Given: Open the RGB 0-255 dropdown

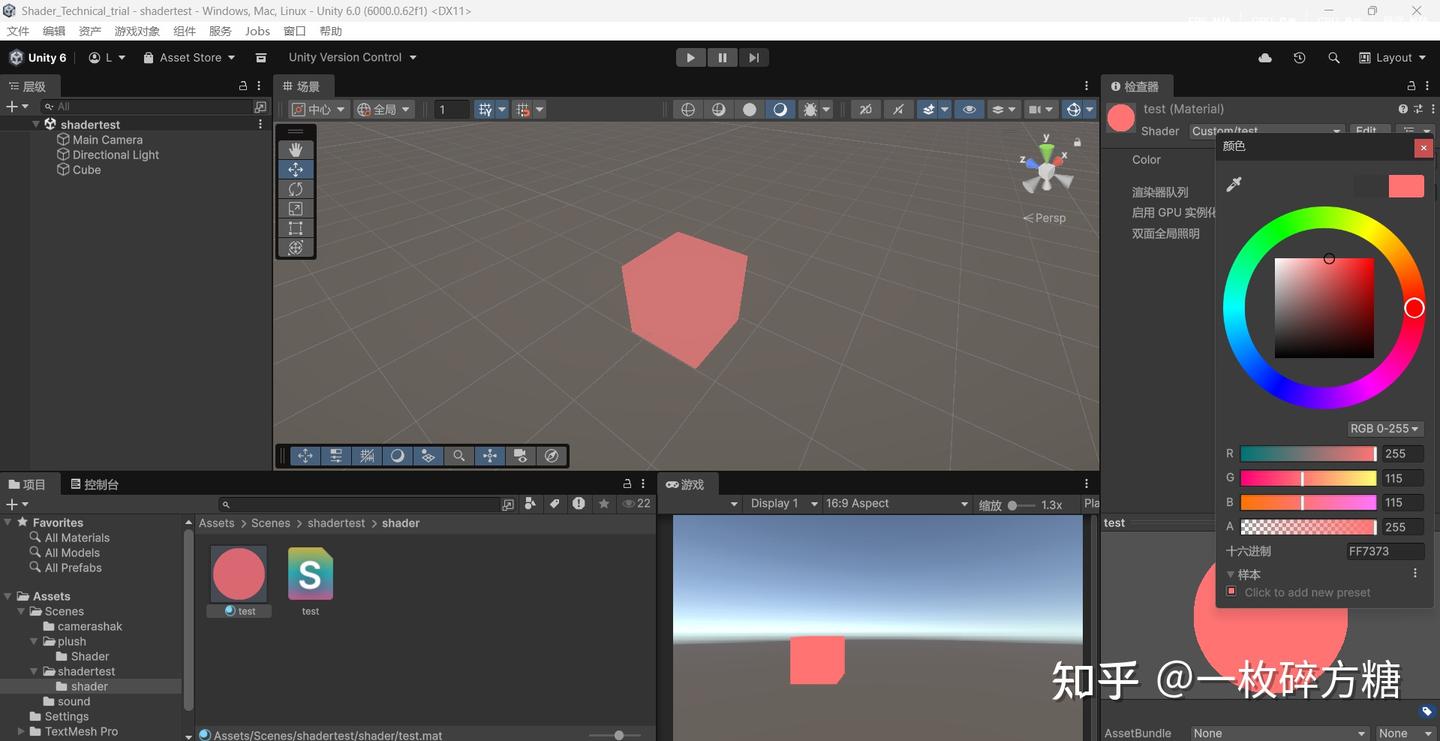Looking at the screenshot, I should (x=1384, y=428).
